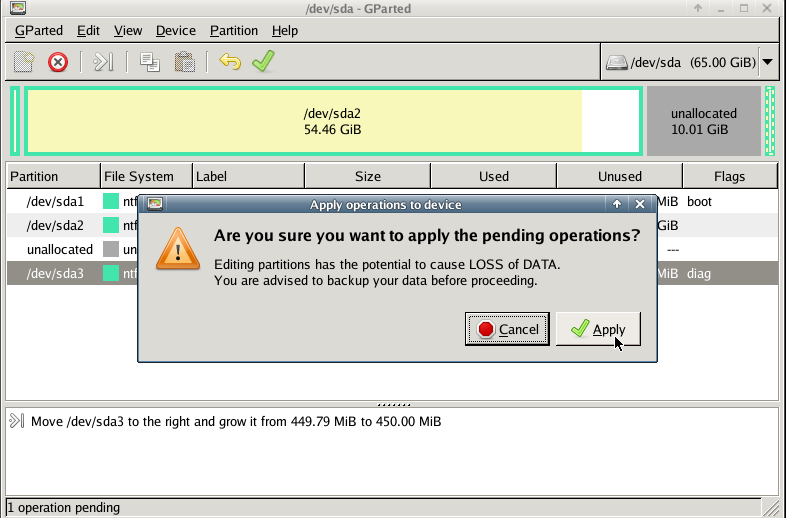Screen dimensions: 786x518
Task: Click the Paste partition toolbar icon
Action: point(184,62)
